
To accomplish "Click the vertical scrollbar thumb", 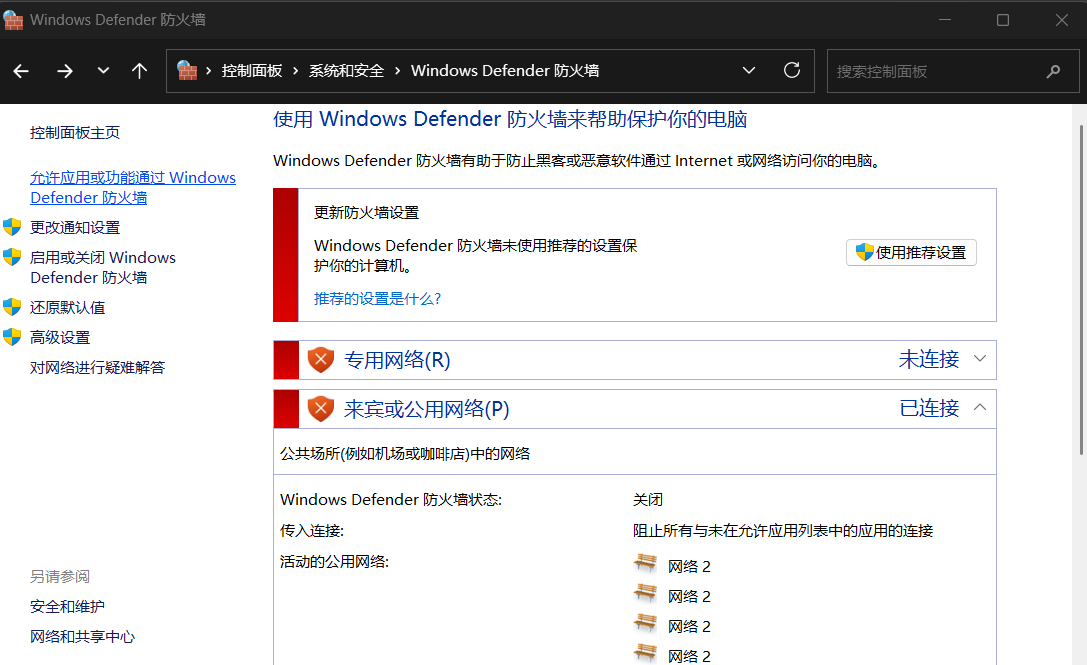I will pyautogui.click(x=1081, y=290).
